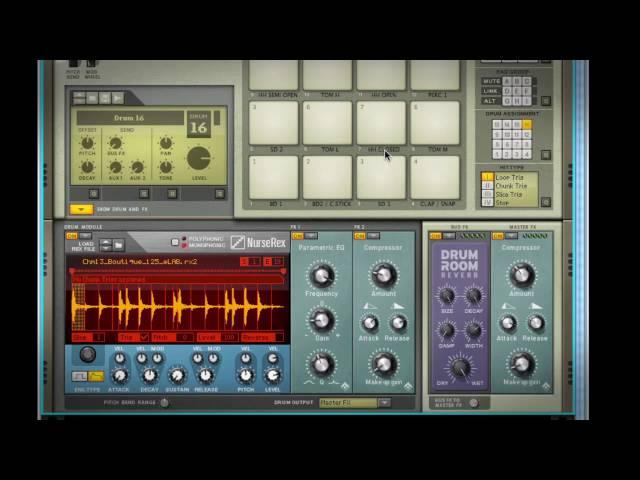Click the Mute button in pad settings
The width and height of the screenshot is (640, 480).
point(492,81)
